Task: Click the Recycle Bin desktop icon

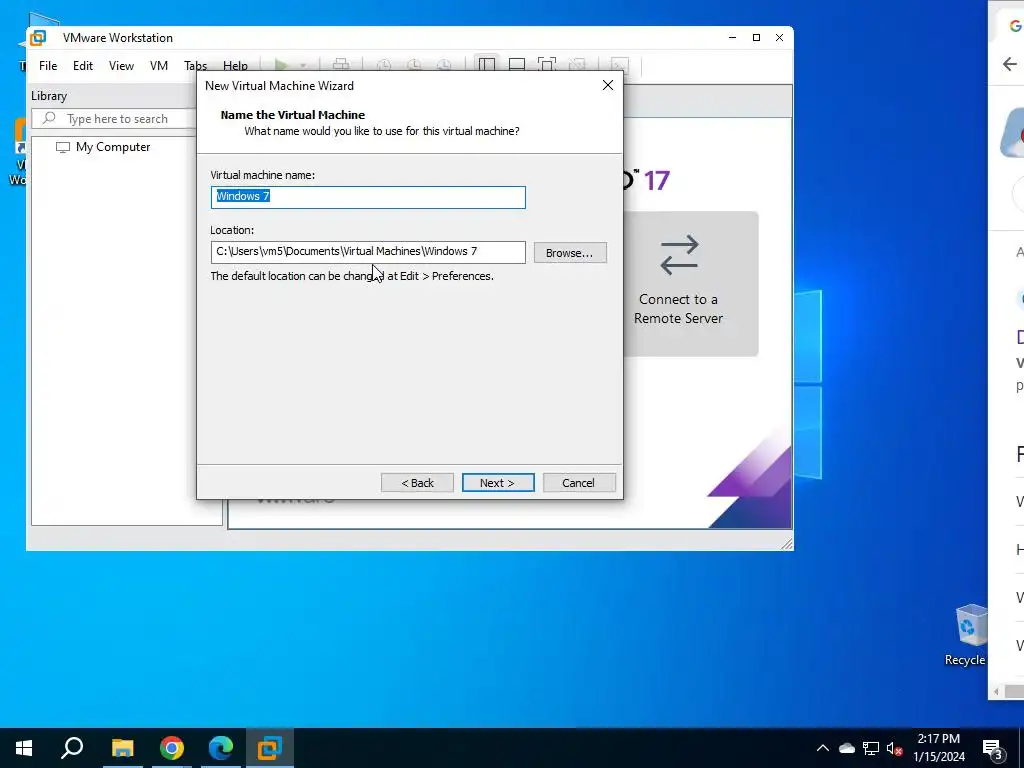Action: pyautogui.click(x=967, y=635)
